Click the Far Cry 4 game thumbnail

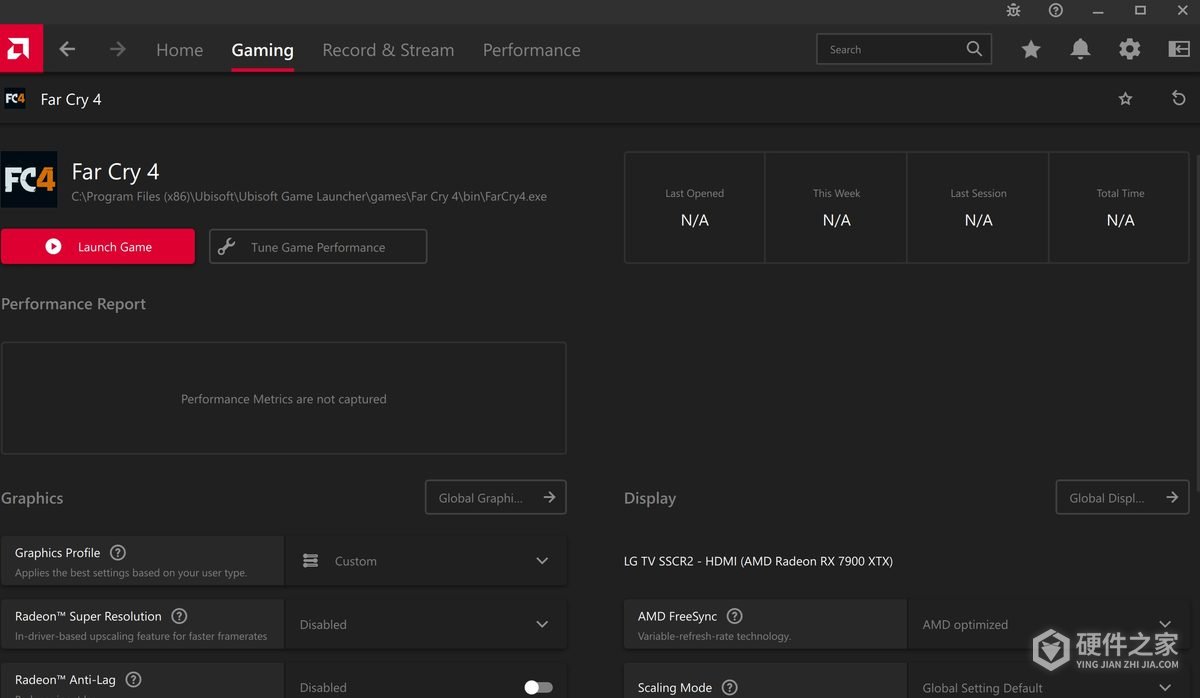(x=29, y=179)
